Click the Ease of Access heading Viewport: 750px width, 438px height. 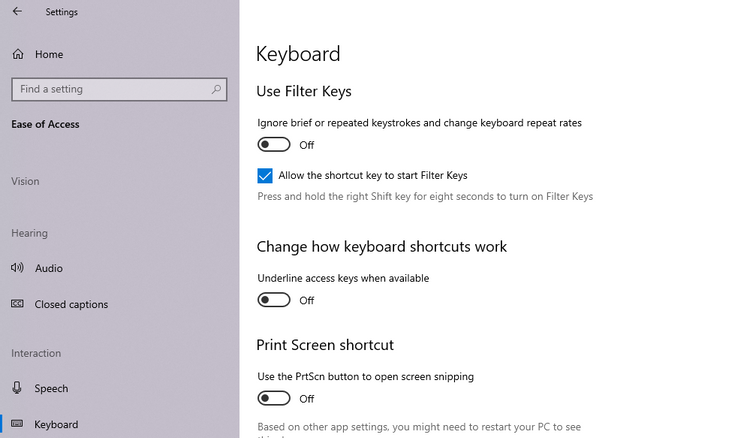click(x=45, y=124)
